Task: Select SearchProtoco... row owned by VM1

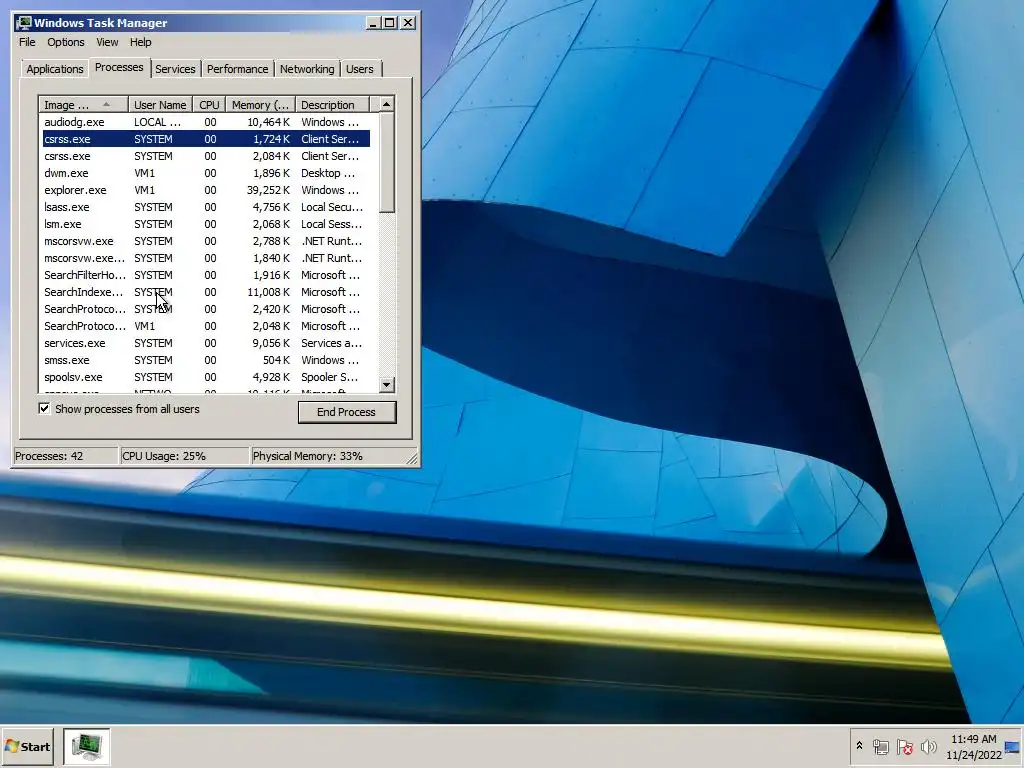Action: 206,326
